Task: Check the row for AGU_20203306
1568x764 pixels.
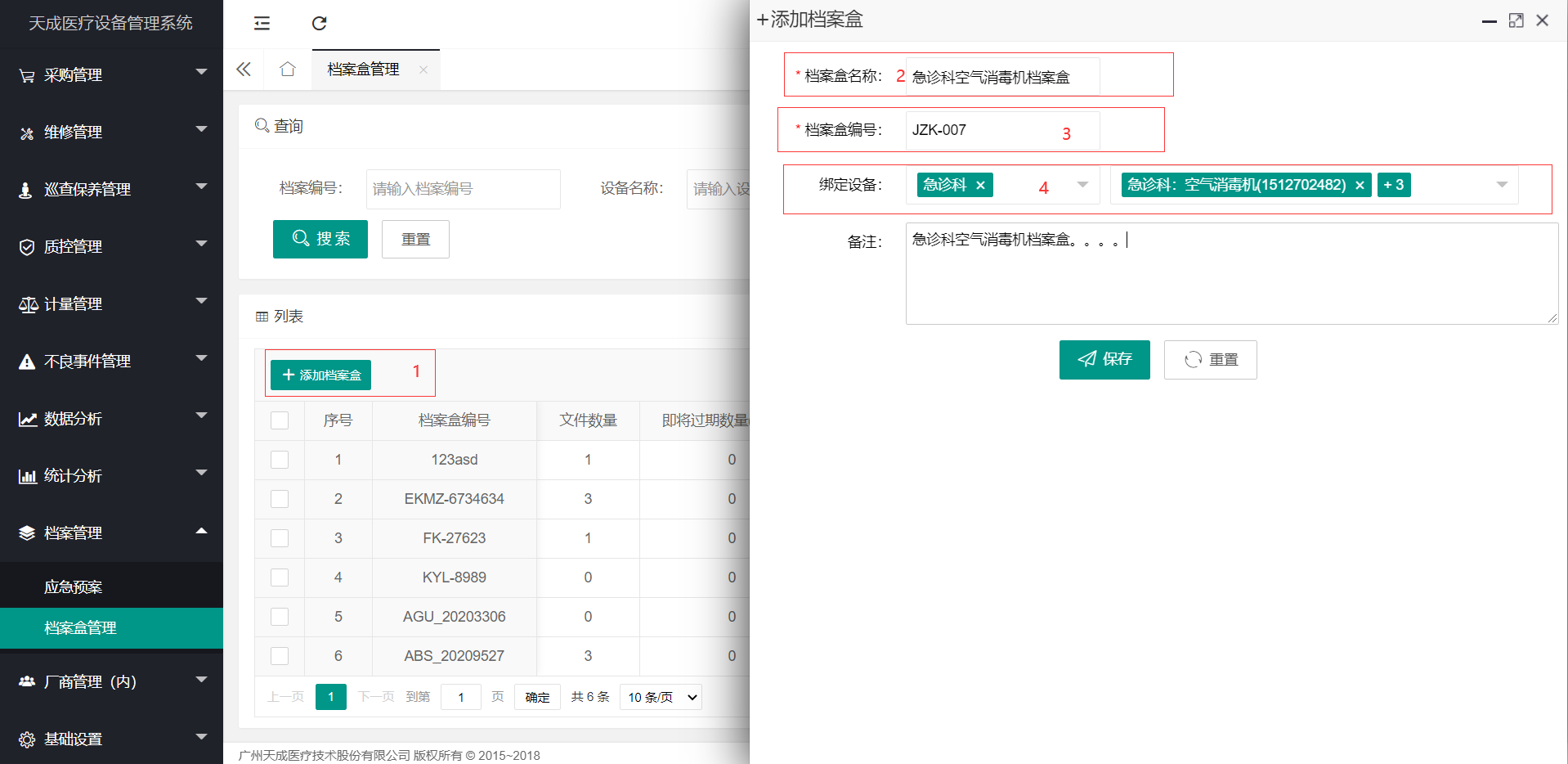Action: tap(280, 617)
